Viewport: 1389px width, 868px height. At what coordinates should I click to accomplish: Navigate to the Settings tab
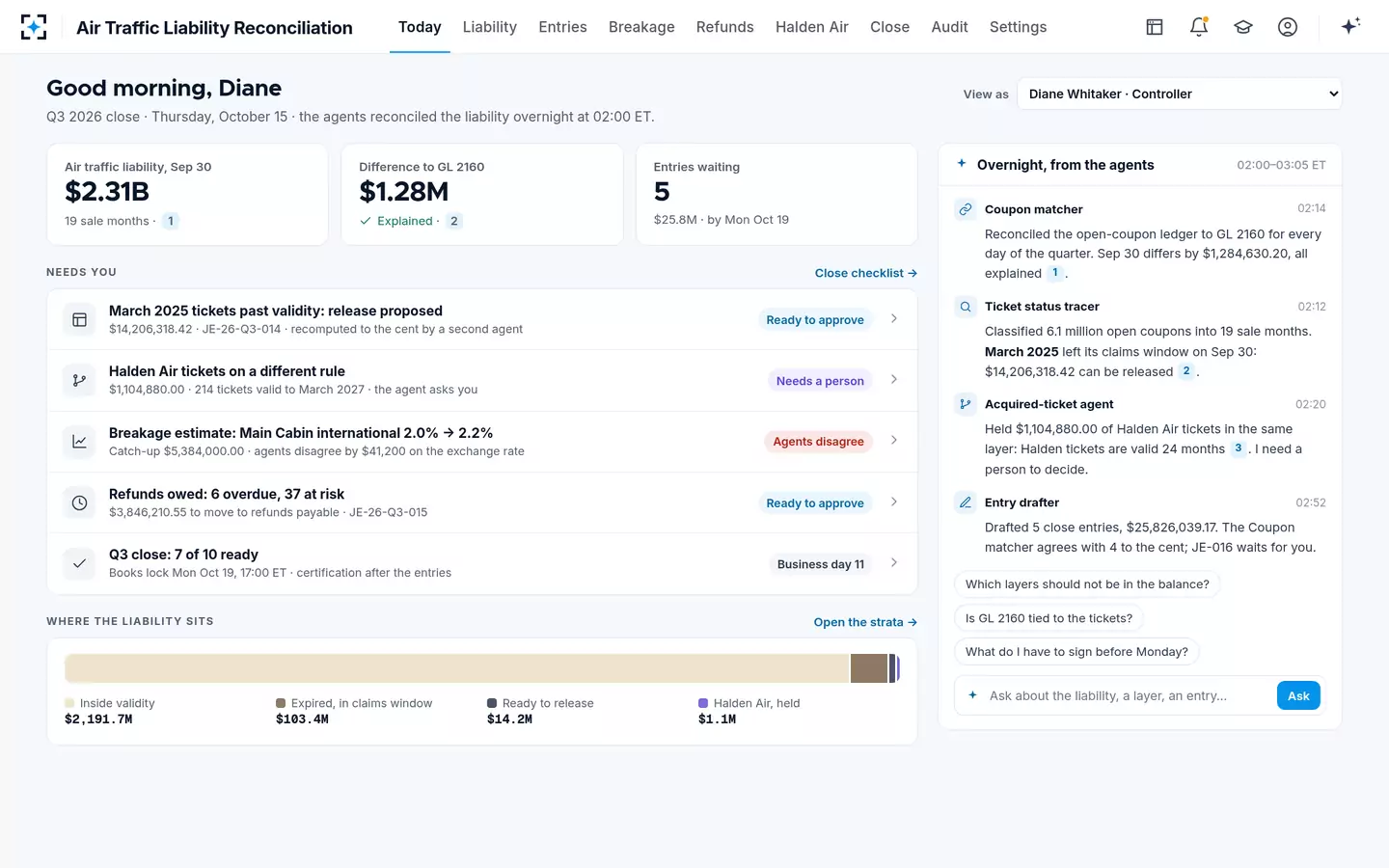pos(1018,27)
